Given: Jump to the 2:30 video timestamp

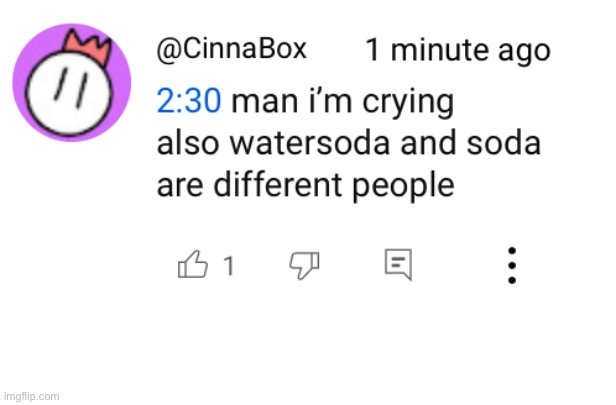Looking at the screenshot, I should tap(189, 101).
